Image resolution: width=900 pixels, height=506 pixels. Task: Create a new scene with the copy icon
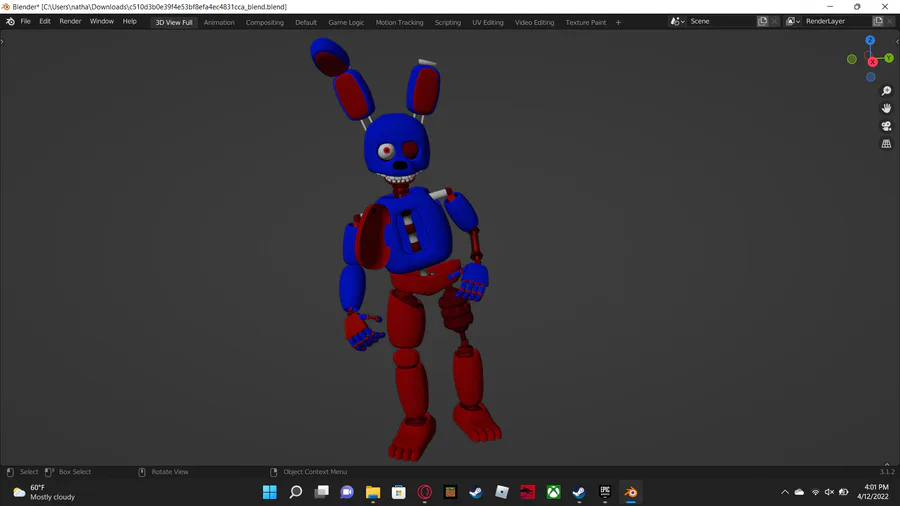coord(763,21)
